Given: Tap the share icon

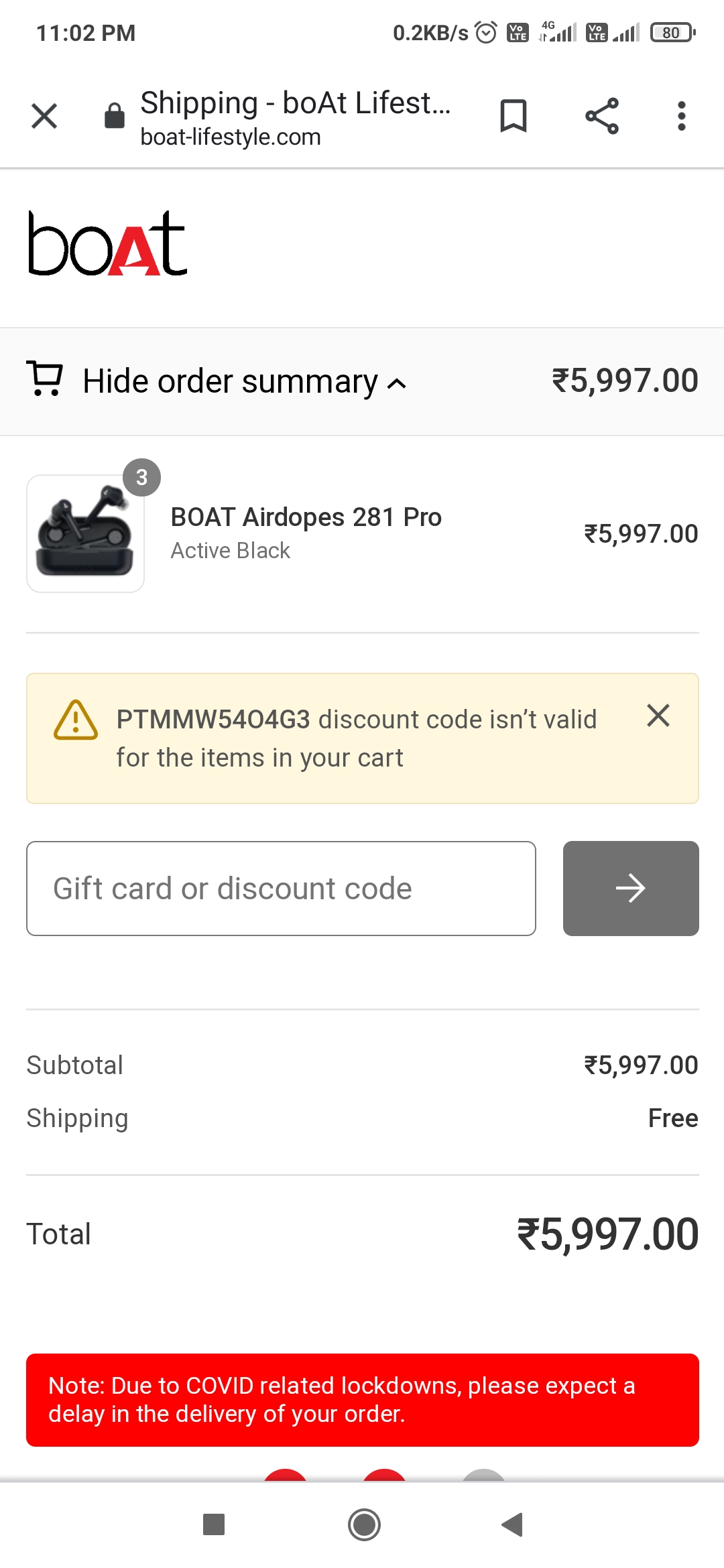Looking at the screenshot, I should 601,116.
